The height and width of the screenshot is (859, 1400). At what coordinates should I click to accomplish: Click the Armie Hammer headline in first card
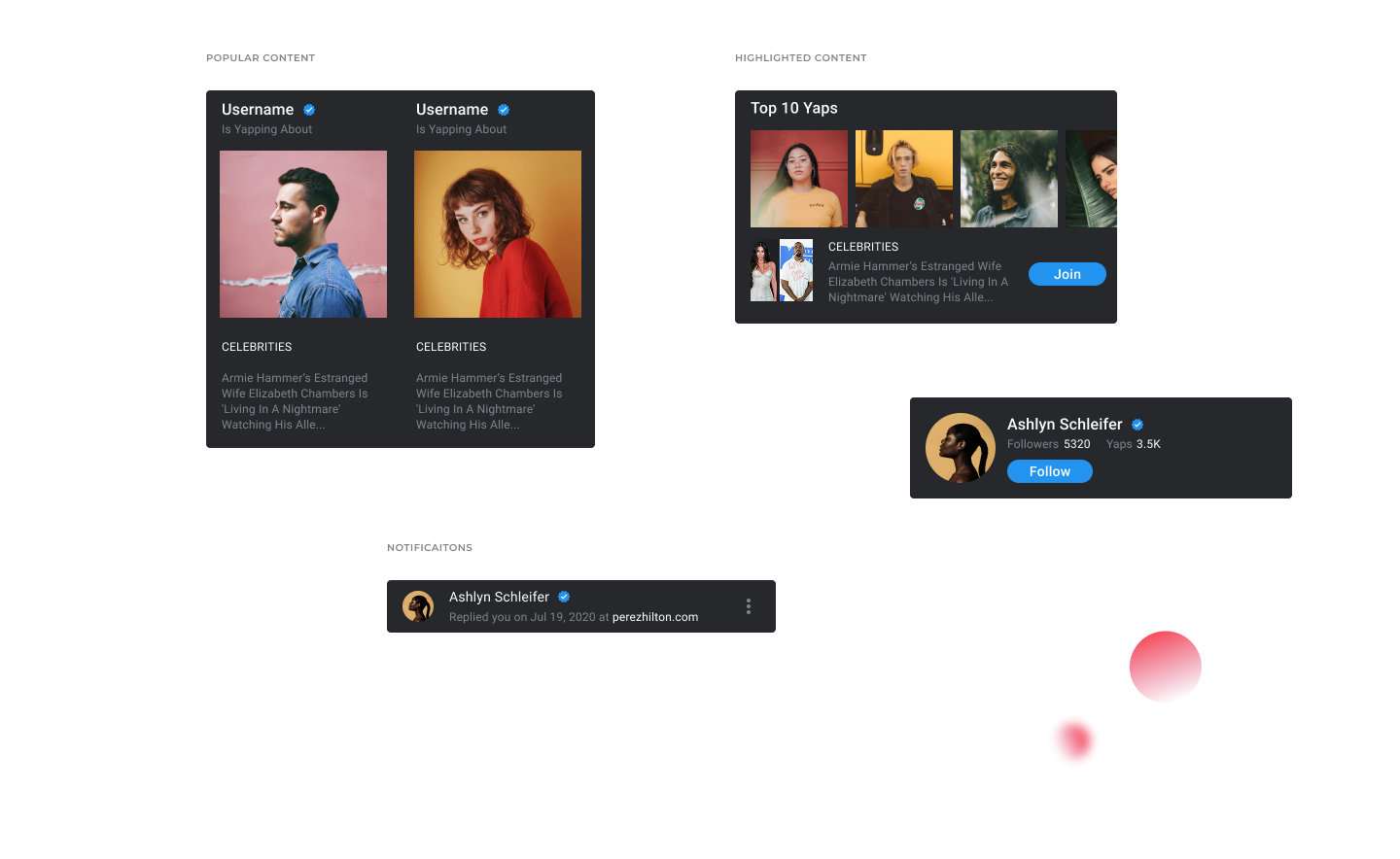[x=295, y=401]
